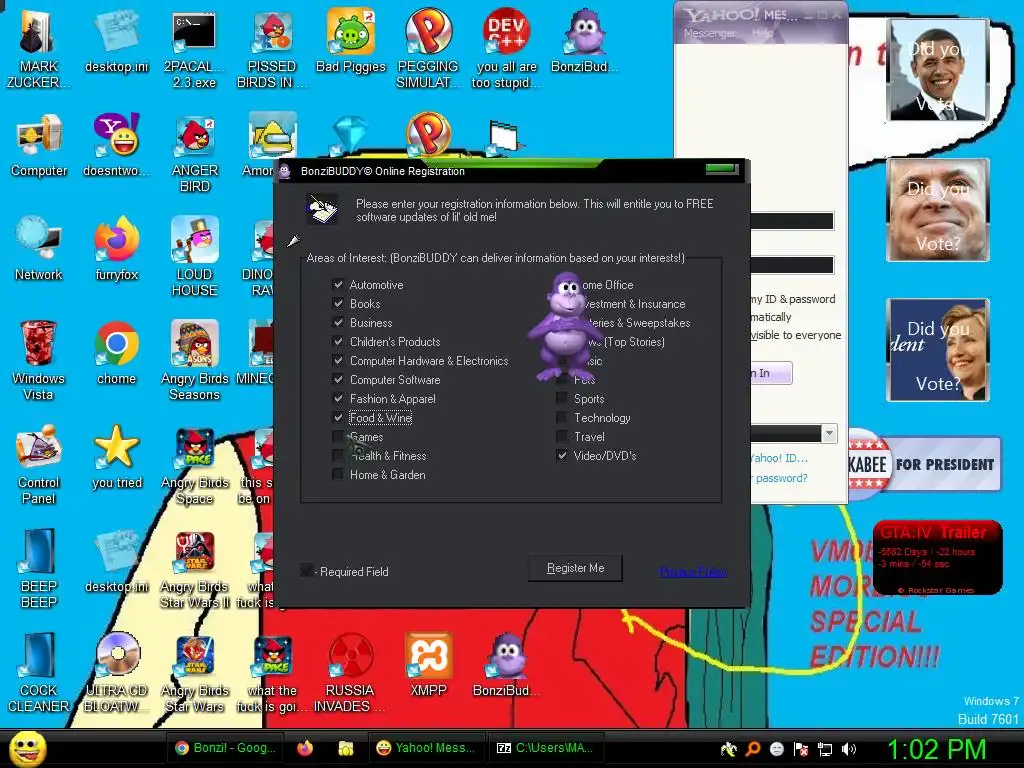Viewport: 1024px width, 768px height.
Task: Open the Network desktop icon
Action: tap(39, 248)
